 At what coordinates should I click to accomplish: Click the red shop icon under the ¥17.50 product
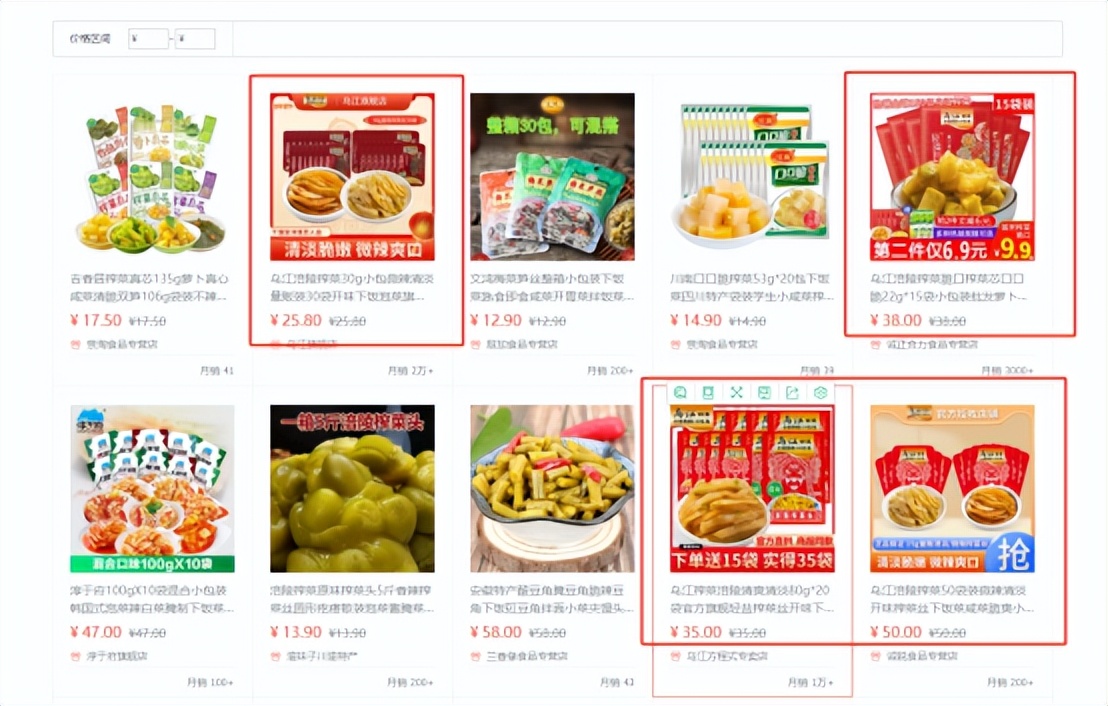(75, 344)
